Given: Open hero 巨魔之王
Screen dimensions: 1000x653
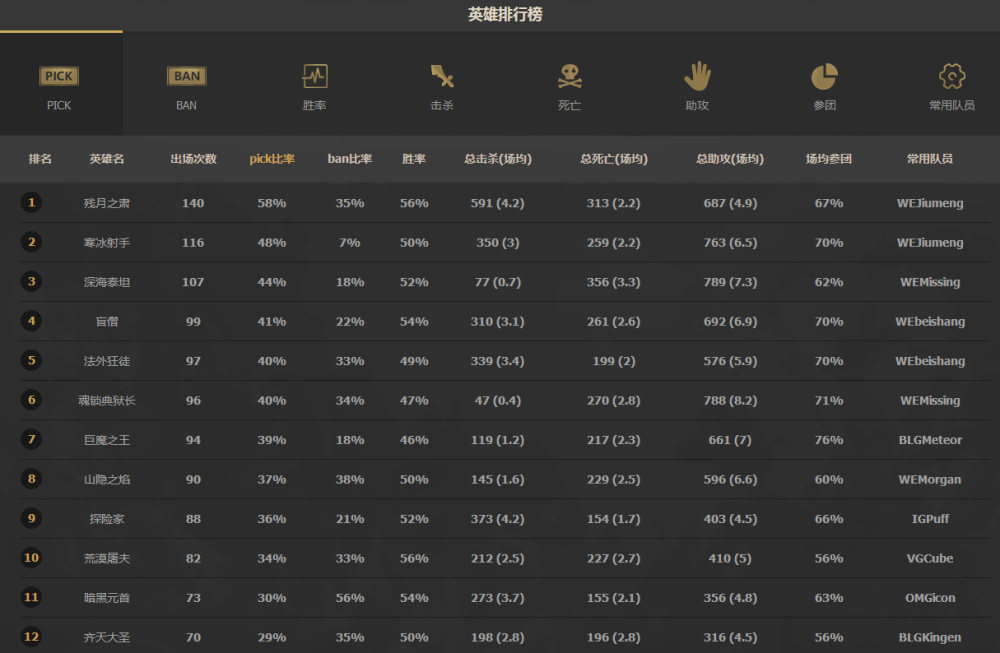Looking at the screenshot, I should pyautogui.click(x=107, y=440).
